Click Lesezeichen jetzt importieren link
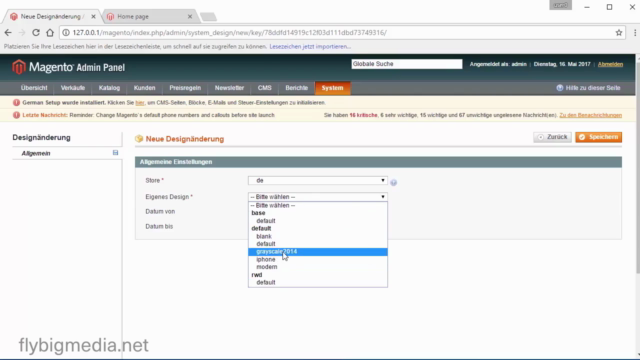Viewport: 640px width, 360px height. (310, 47)
